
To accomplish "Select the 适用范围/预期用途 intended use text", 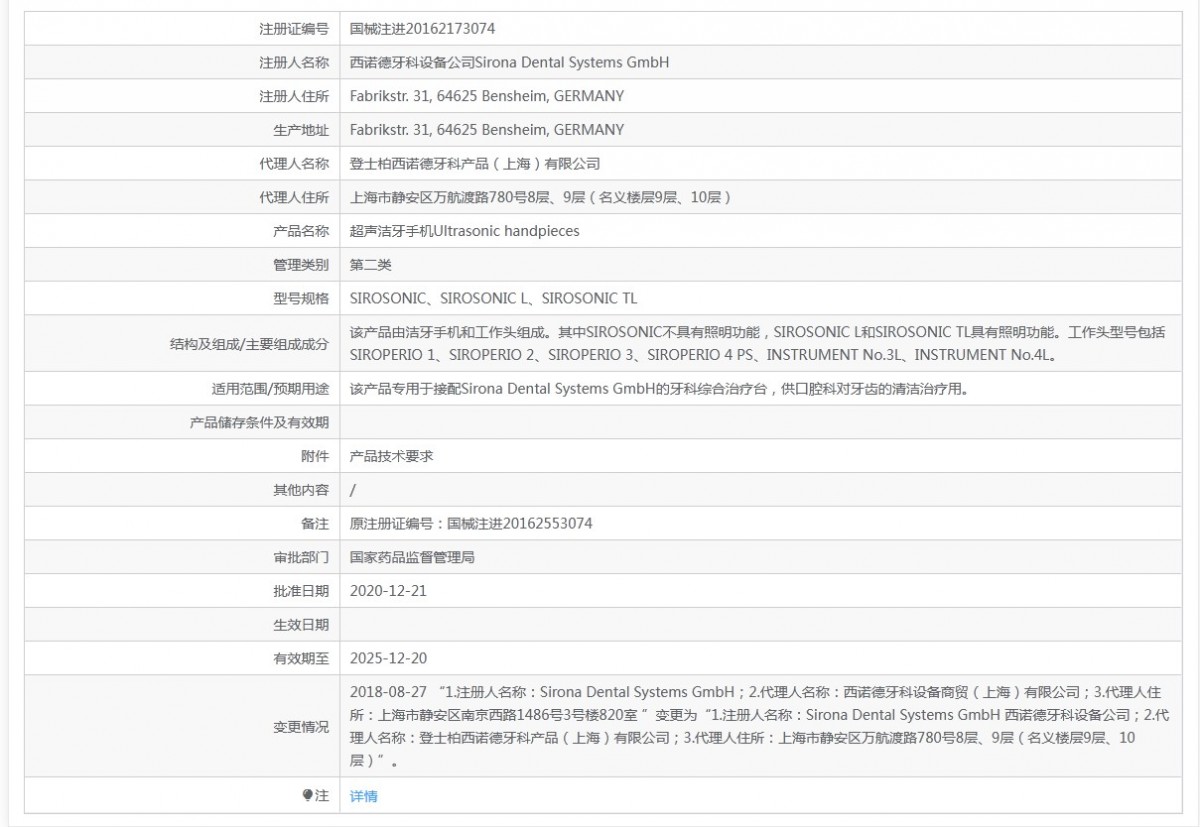I will [658, 388].
